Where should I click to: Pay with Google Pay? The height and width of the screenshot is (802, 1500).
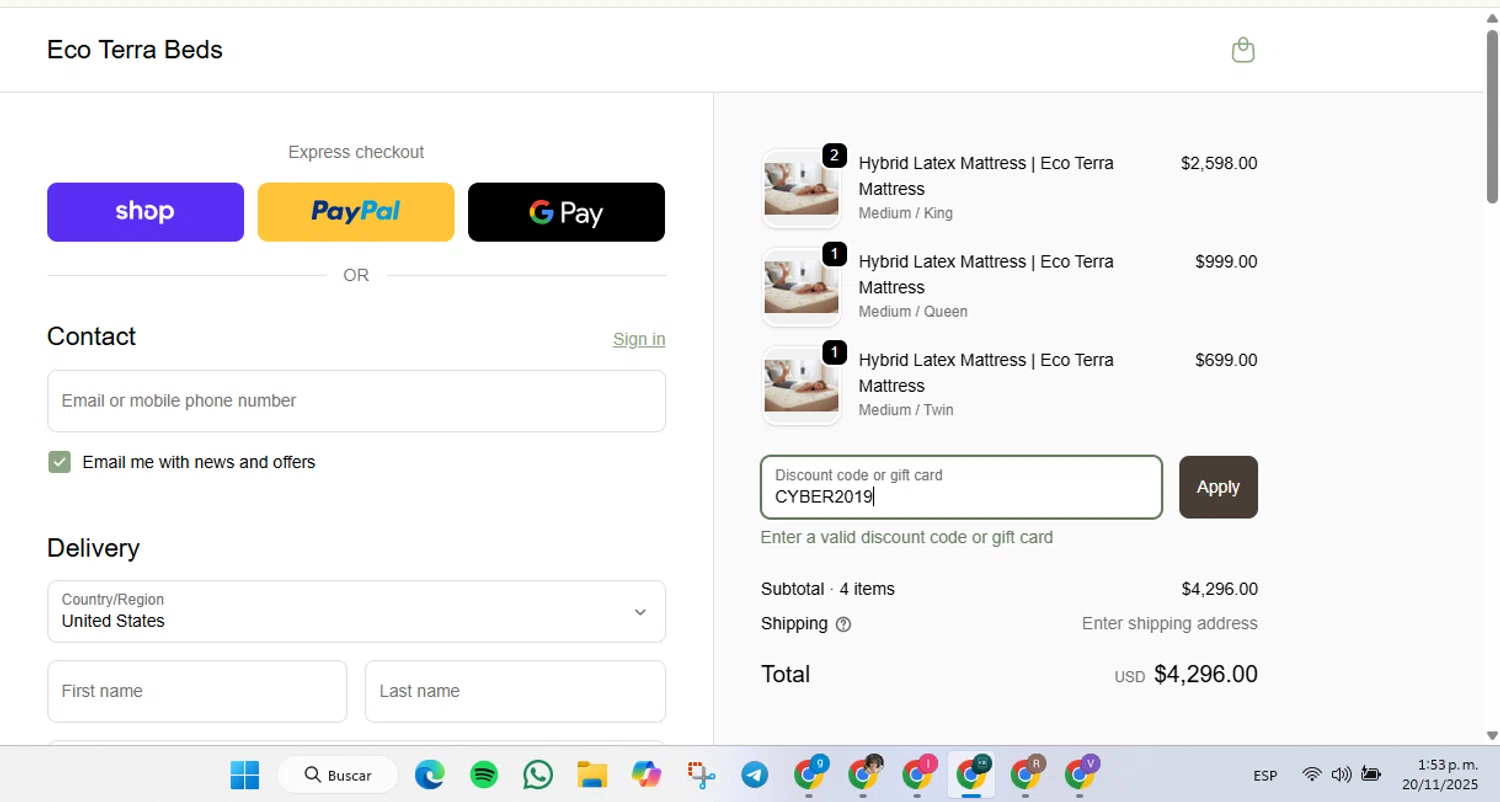point(566,212)
